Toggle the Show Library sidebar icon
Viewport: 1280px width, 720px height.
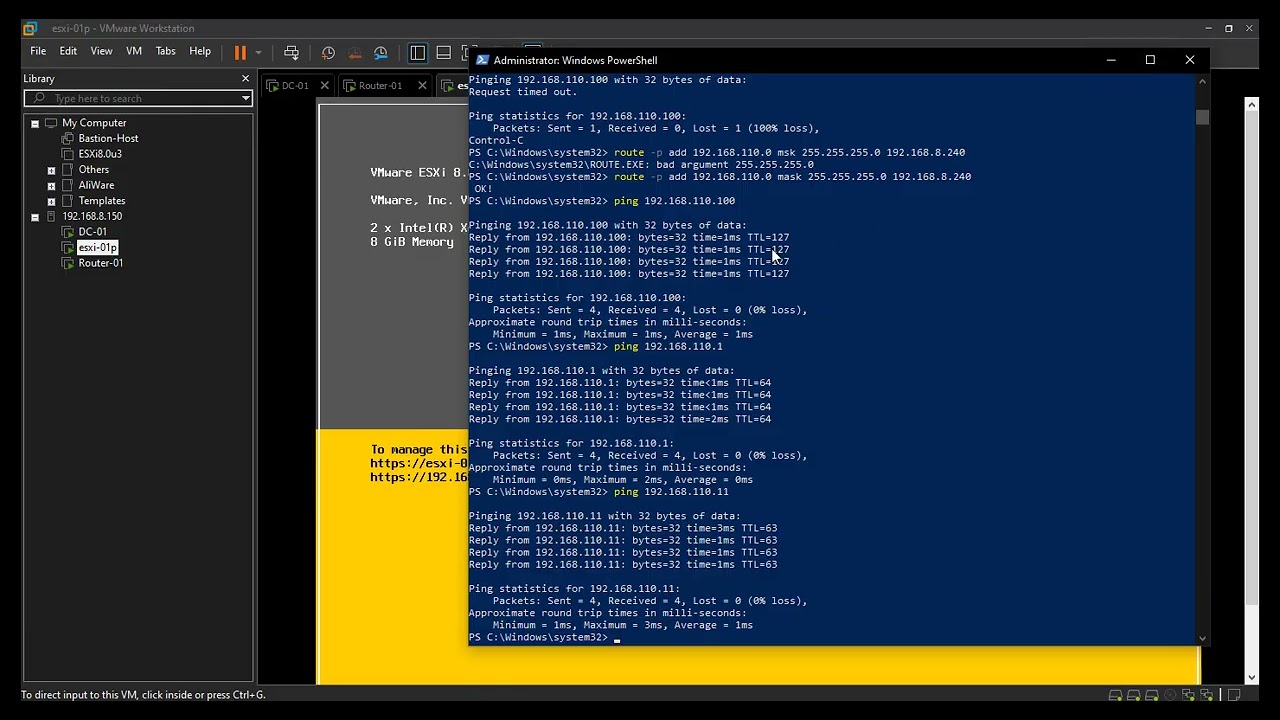click(x=418, y=52)
